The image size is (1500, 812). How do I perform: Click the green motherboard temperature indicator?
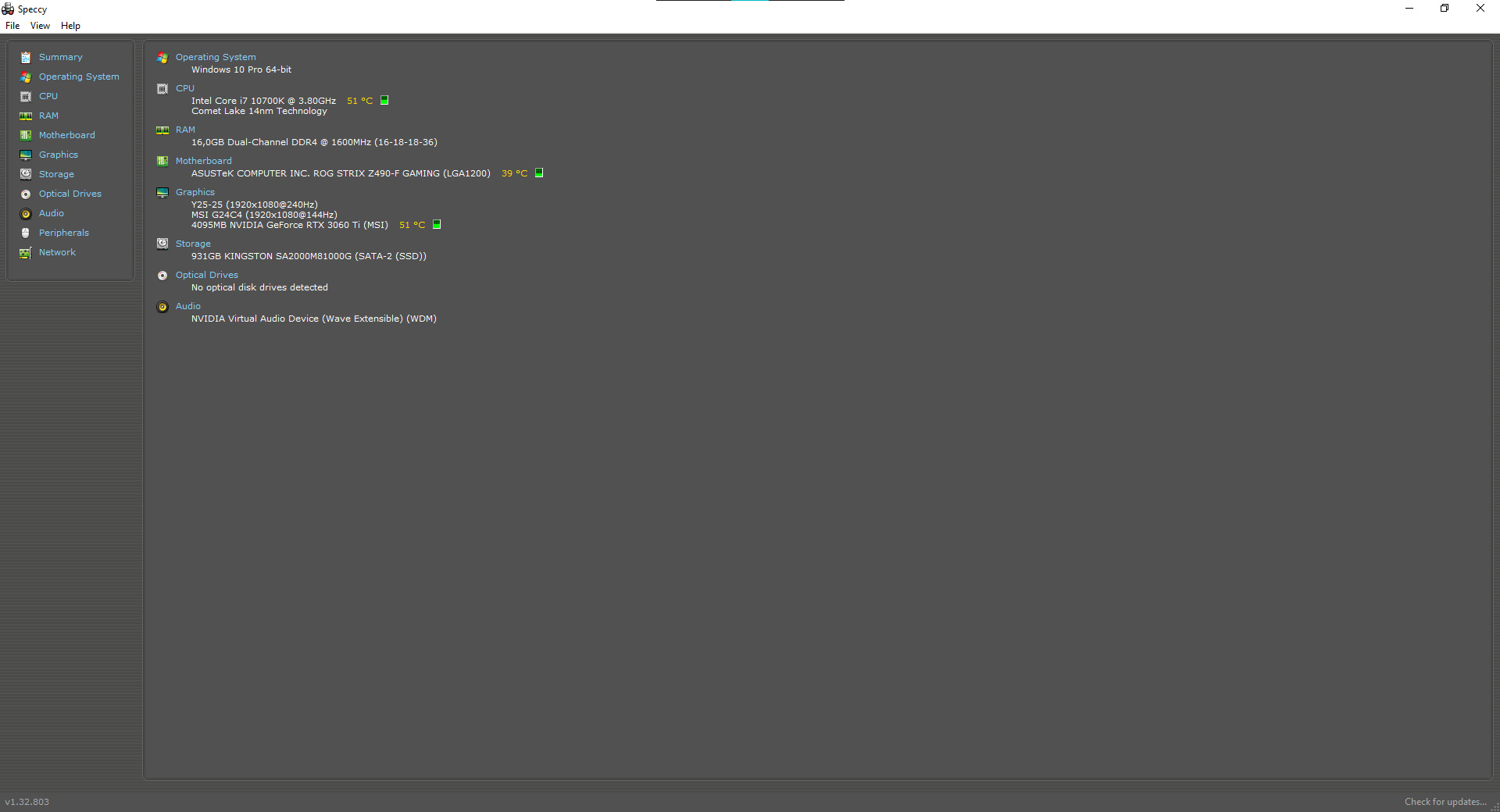point(539,173)
